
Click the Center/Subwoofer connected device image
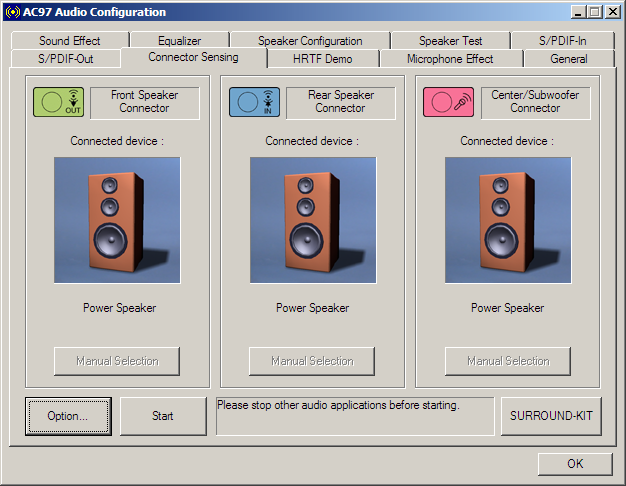click(508, 220)
